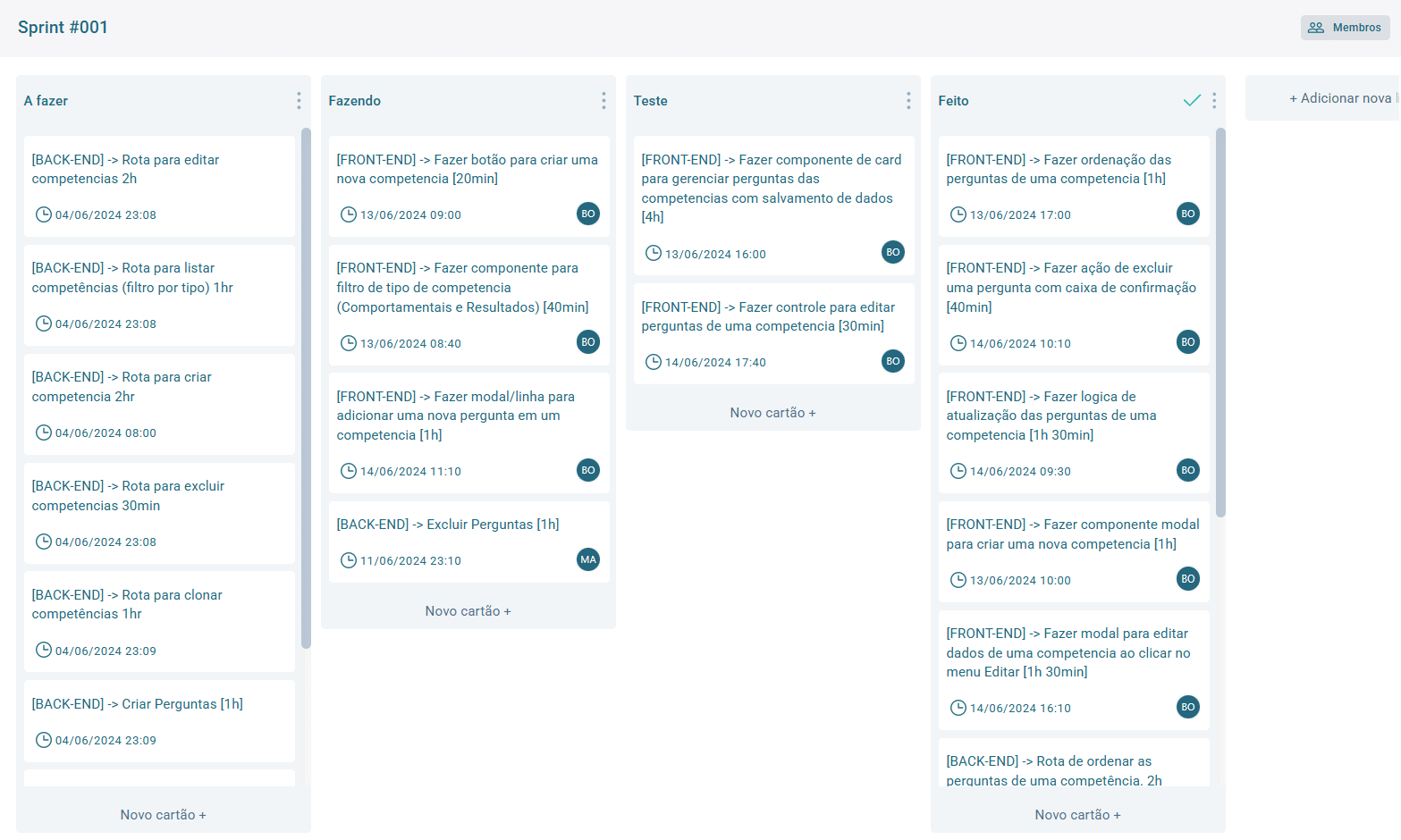Screen dimensions: 1401x840
Task: Open the Feito column three-dot menu
Action: pos(1213,101)
